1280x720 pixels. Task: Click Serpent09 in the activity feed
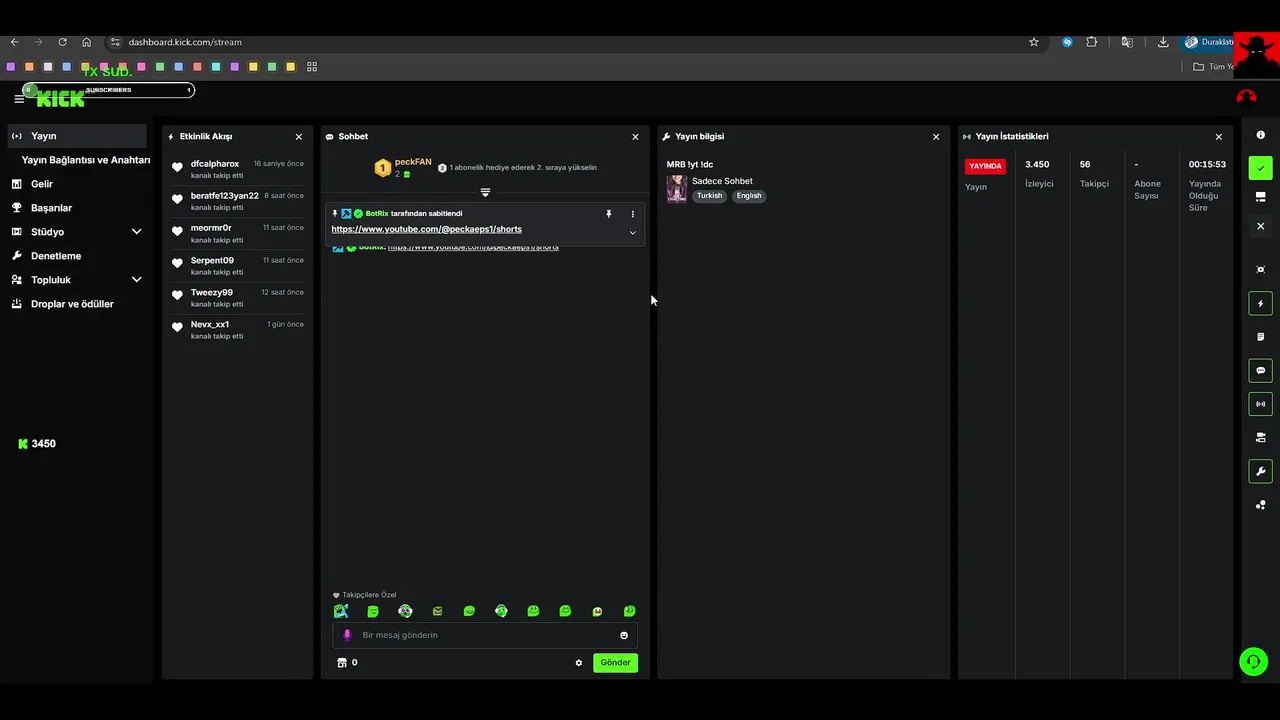tap(212, 261)
